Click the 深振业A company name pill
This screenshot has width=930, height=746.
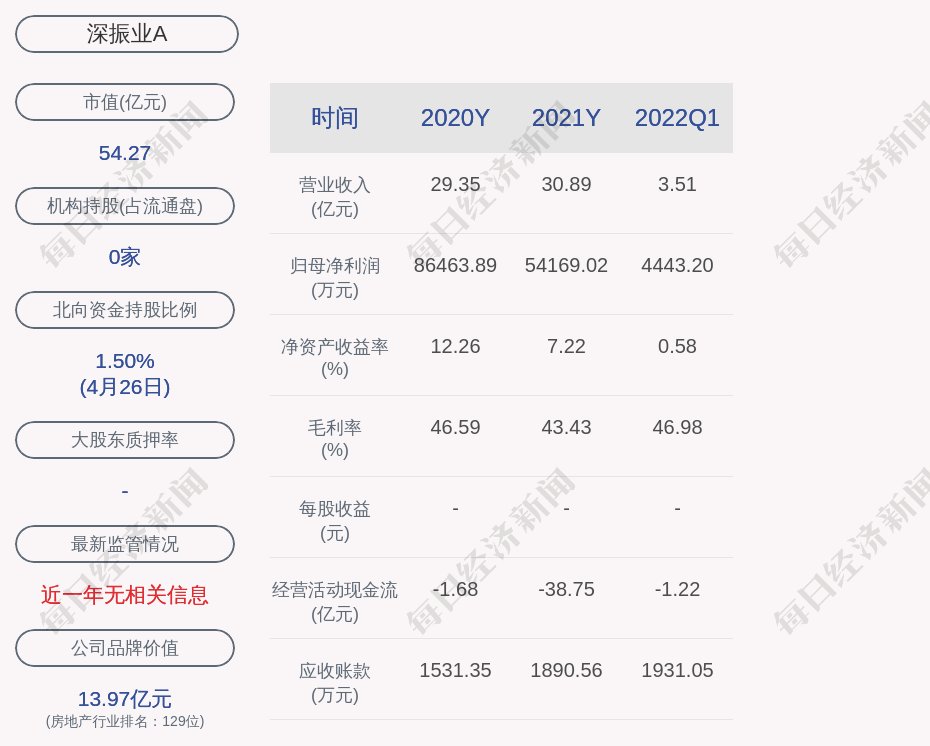click(126, 34)
